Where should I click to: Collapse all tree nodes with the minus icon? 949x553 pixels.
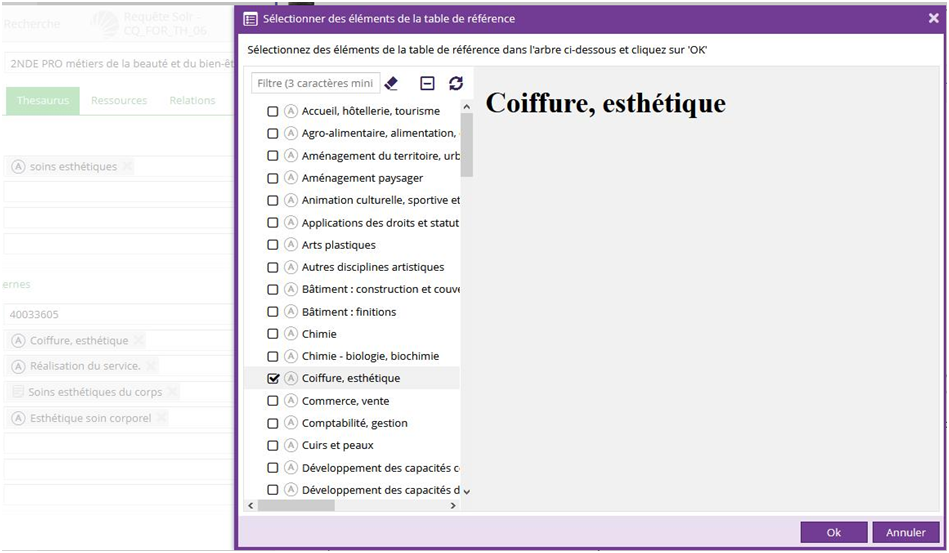point(427,83)
